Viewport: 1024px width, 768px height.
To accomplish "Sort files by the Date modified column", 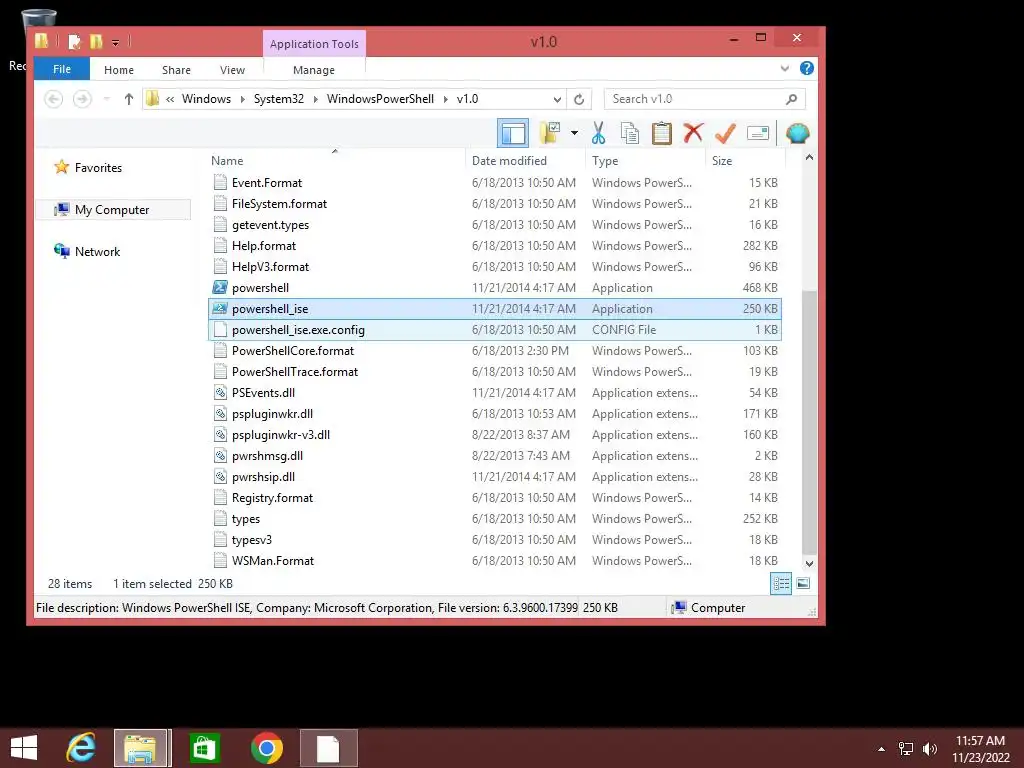I will [x=526, y=161].
